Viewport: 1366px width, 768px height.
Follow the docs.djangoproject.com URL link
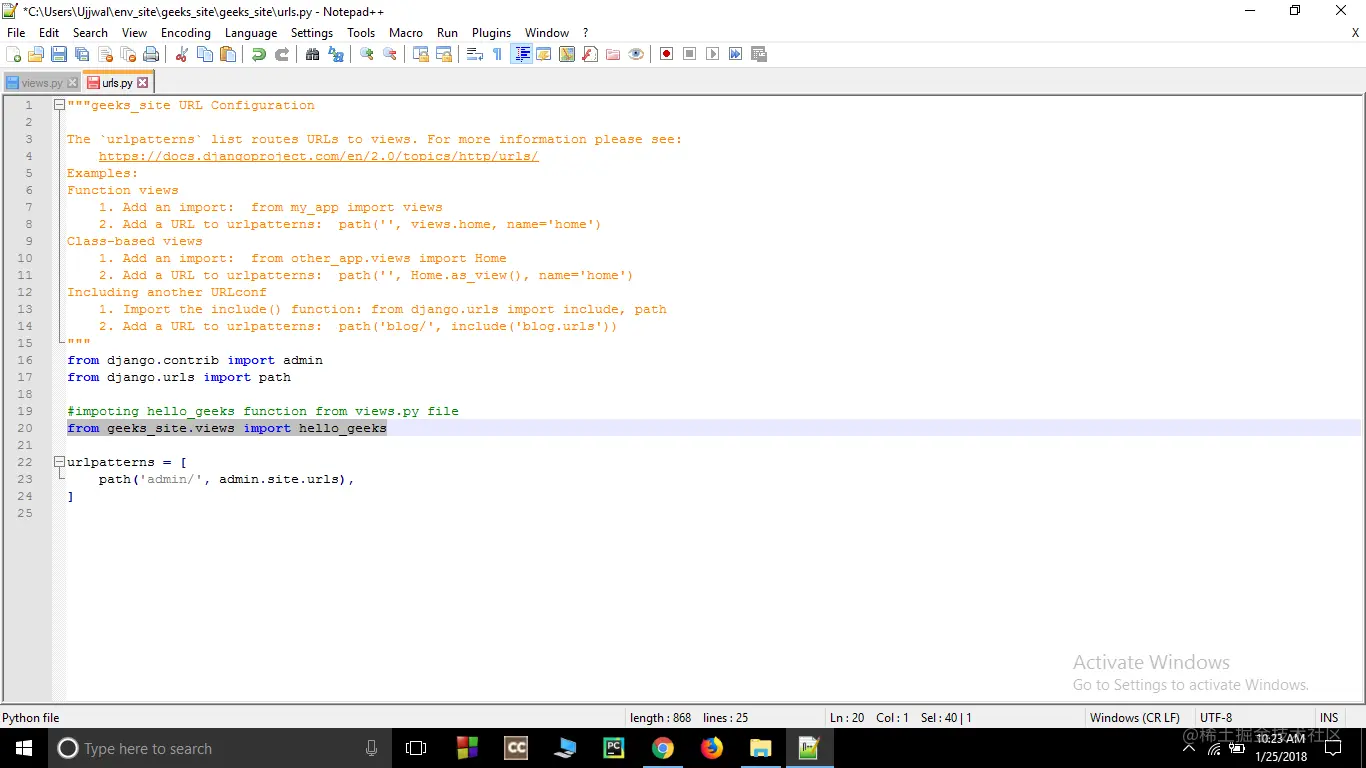tap(319, 156)
